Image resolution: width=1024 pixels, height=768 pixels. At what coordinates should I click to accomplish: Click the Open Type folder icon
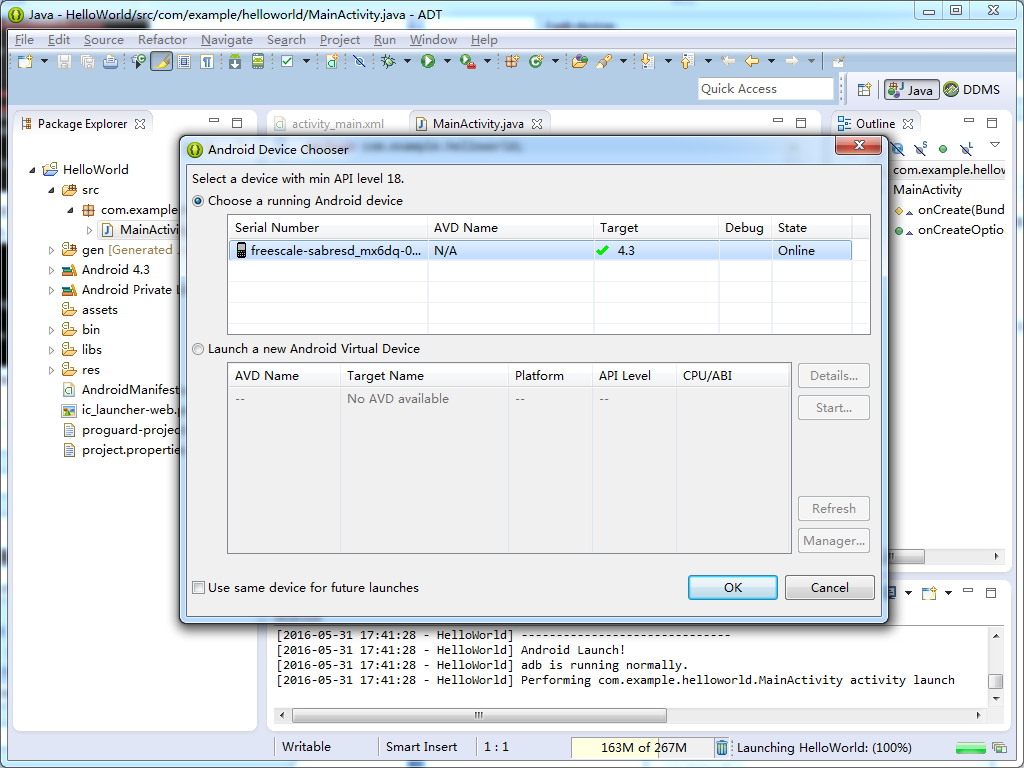tap(579, 61)
